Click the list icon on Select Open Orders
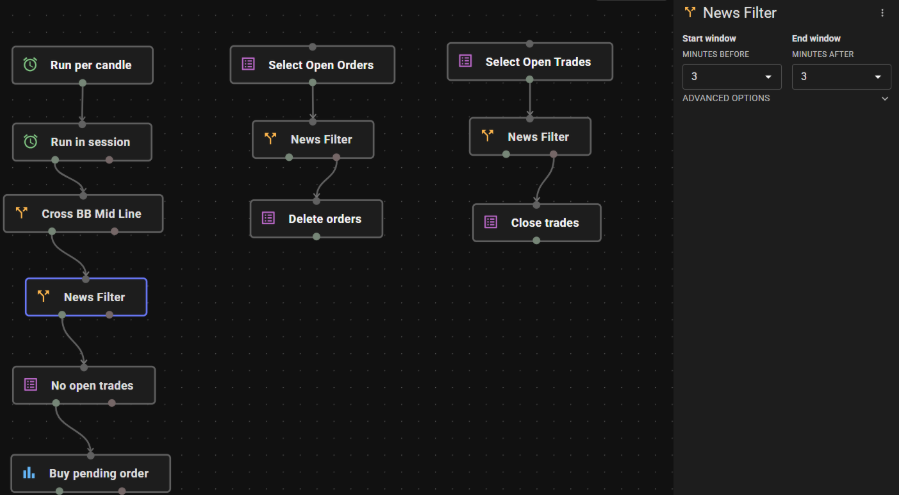 tap(248, 64)
